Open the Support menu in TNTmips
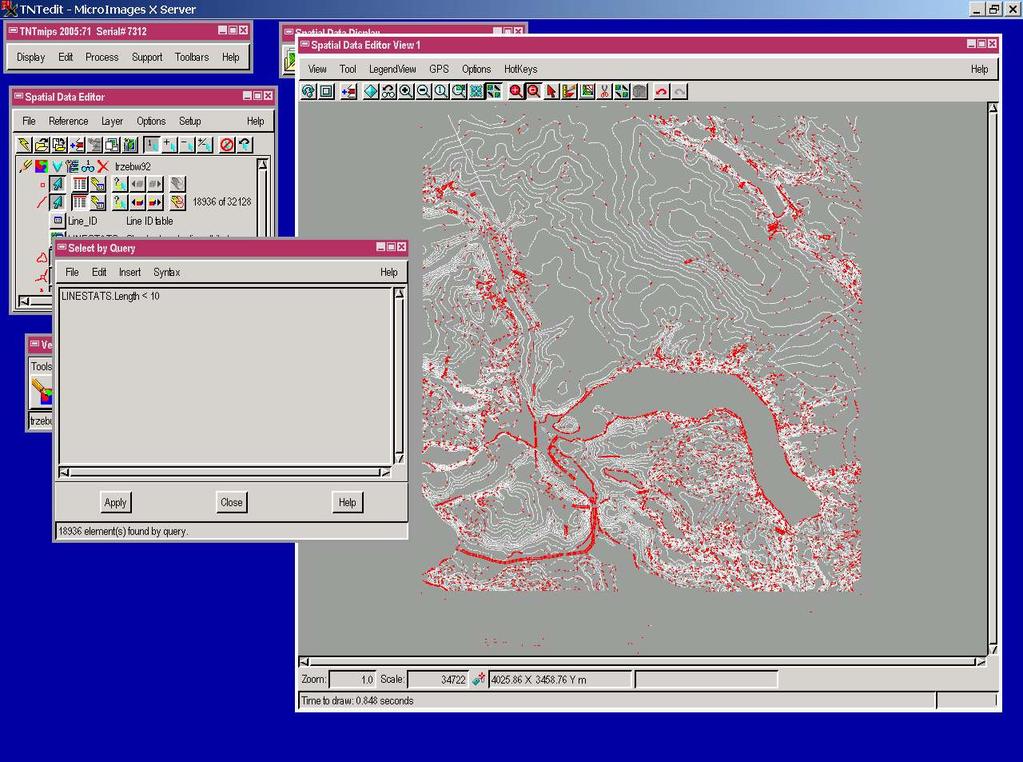The image size is (1023, 762). 147,57
